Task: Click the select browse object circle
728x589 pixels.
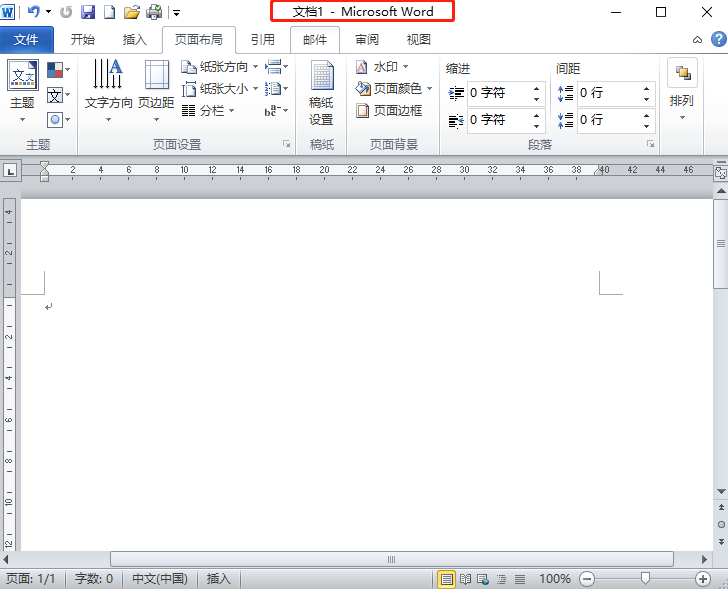Action: pyautogui.click(x=721, y=524)
